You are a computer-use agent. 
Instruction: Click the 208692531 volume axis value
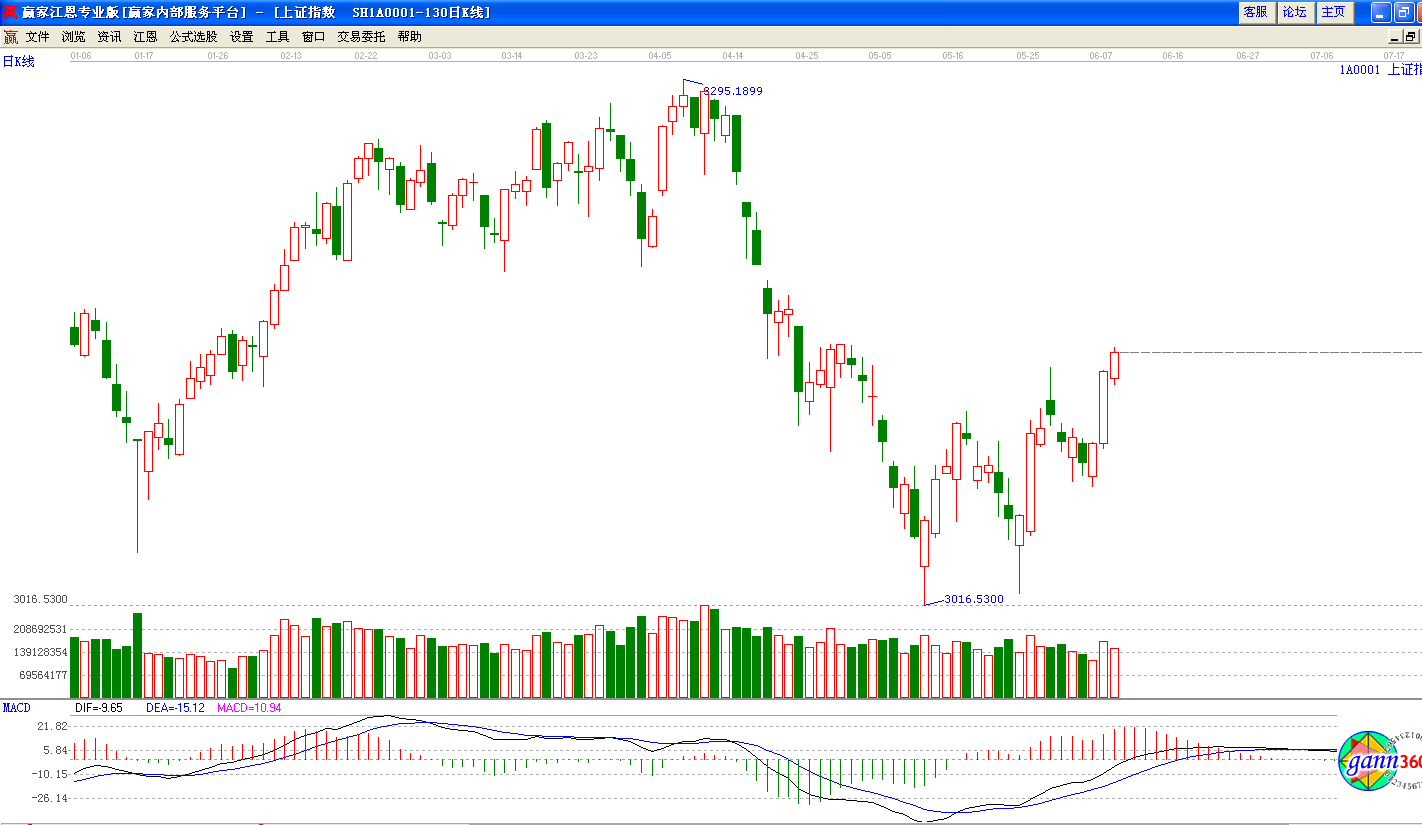pos(40,629)
